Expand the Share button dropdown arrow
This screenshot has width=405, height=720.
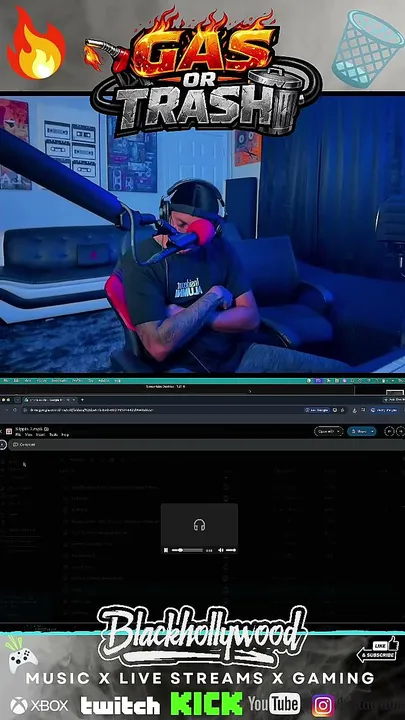(x=372, y=432)
